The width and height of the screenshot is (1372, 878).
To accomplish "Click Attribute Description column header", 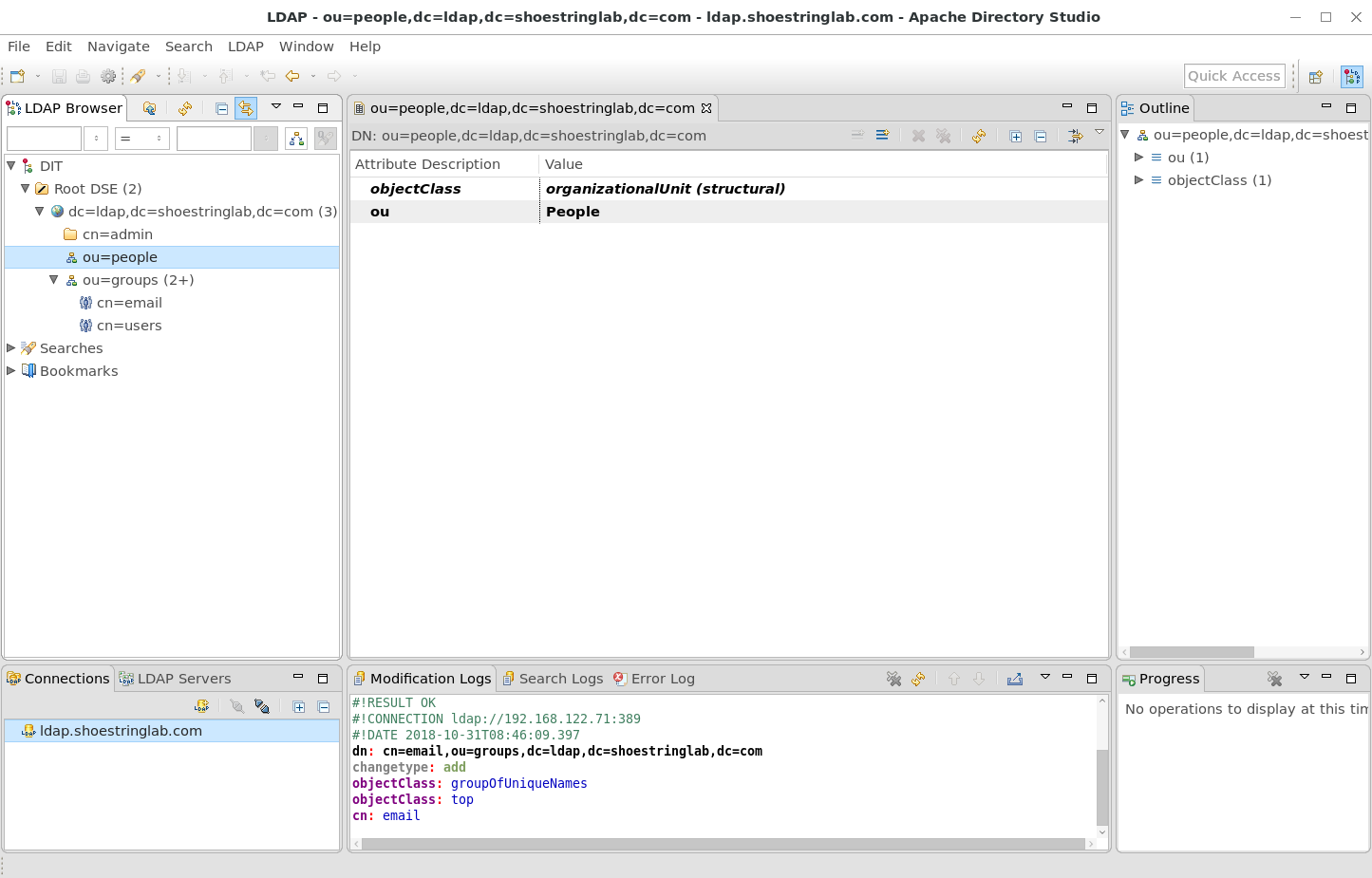I will tap(444, 164).
